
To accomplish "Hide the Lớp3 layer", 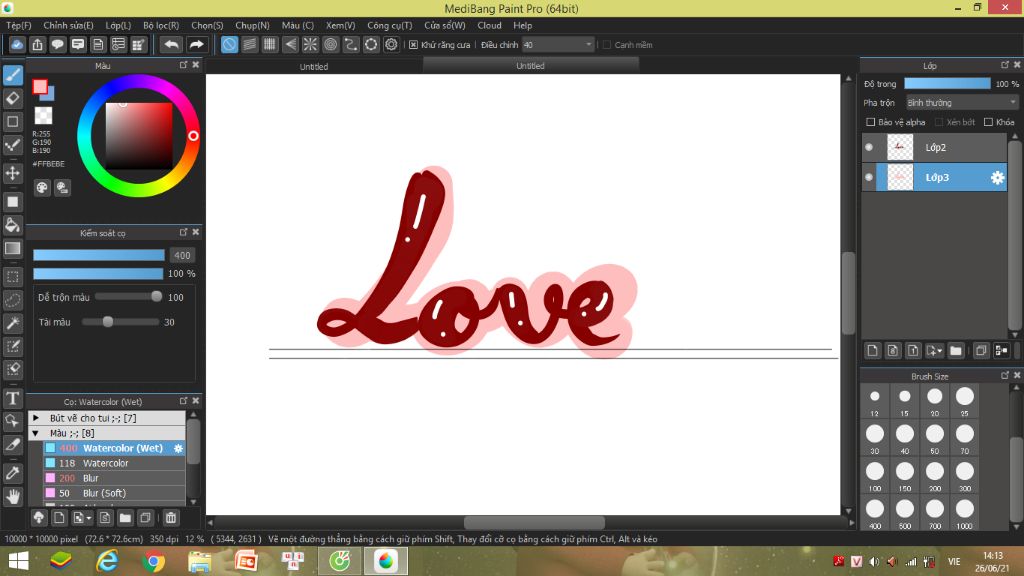I will (x=869, y=177).
